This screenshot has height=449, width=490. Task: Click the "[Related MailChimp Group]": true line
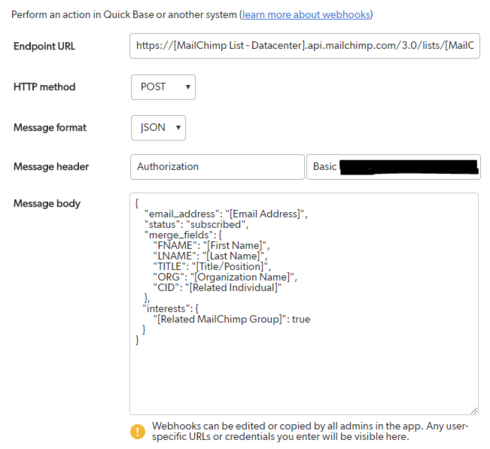tap(232, 319)
